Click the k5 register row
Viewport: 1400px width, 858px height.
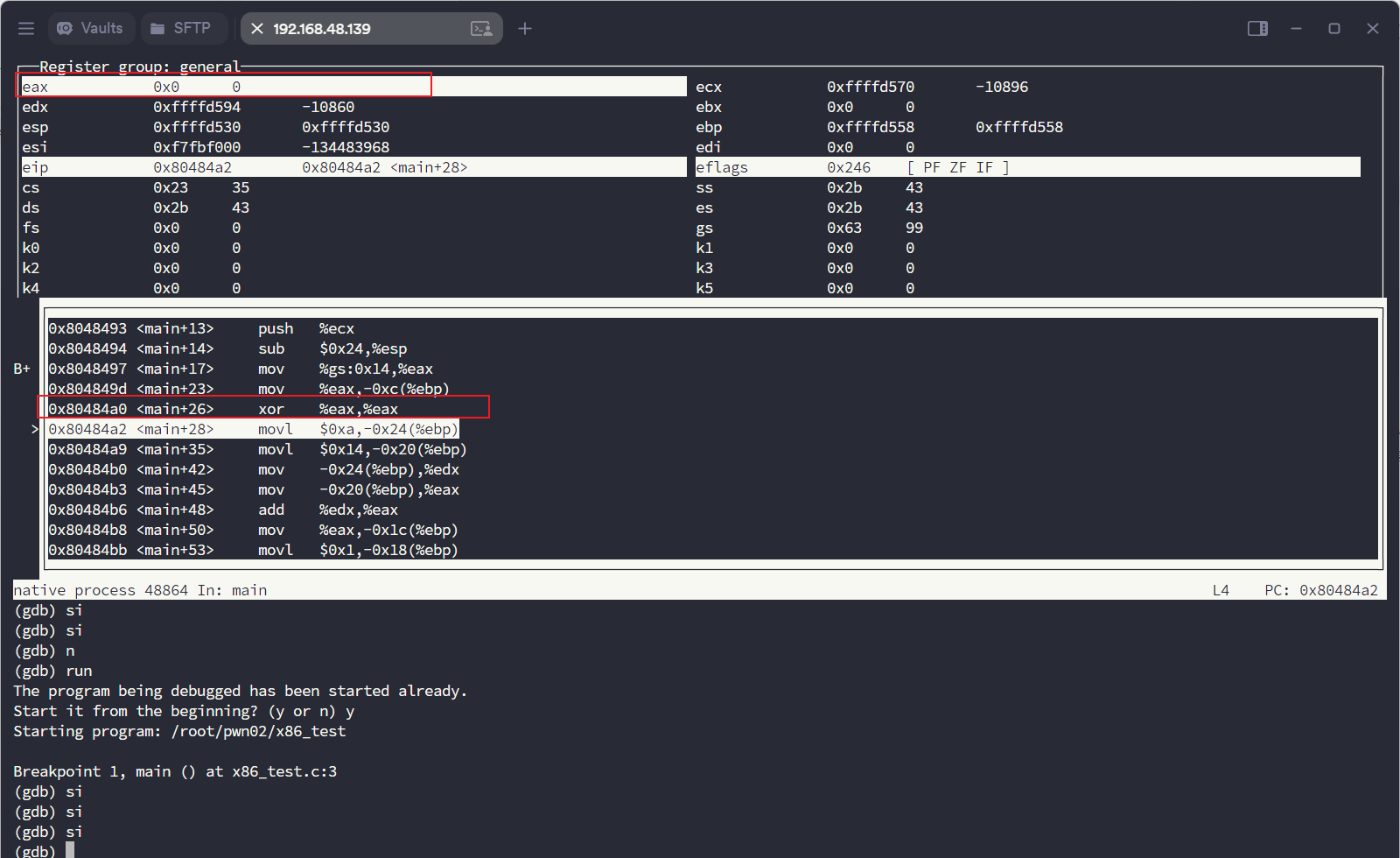pyautogui.click(x=805, y=288)
